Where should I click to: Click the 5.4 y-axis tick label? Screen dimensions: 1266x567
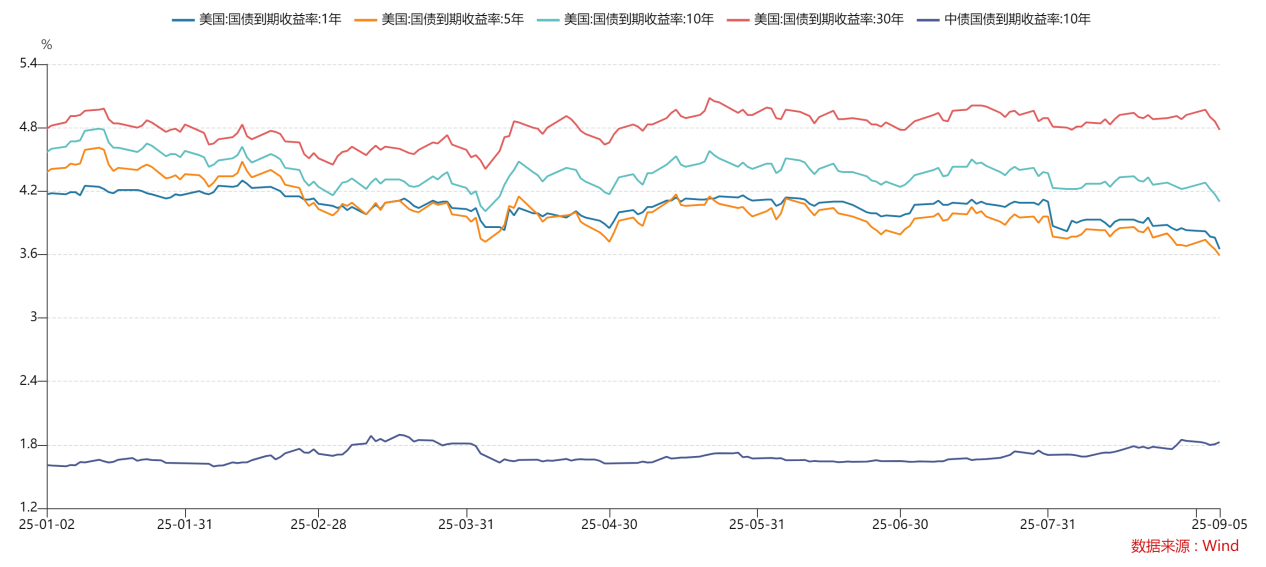click(28, 64)
